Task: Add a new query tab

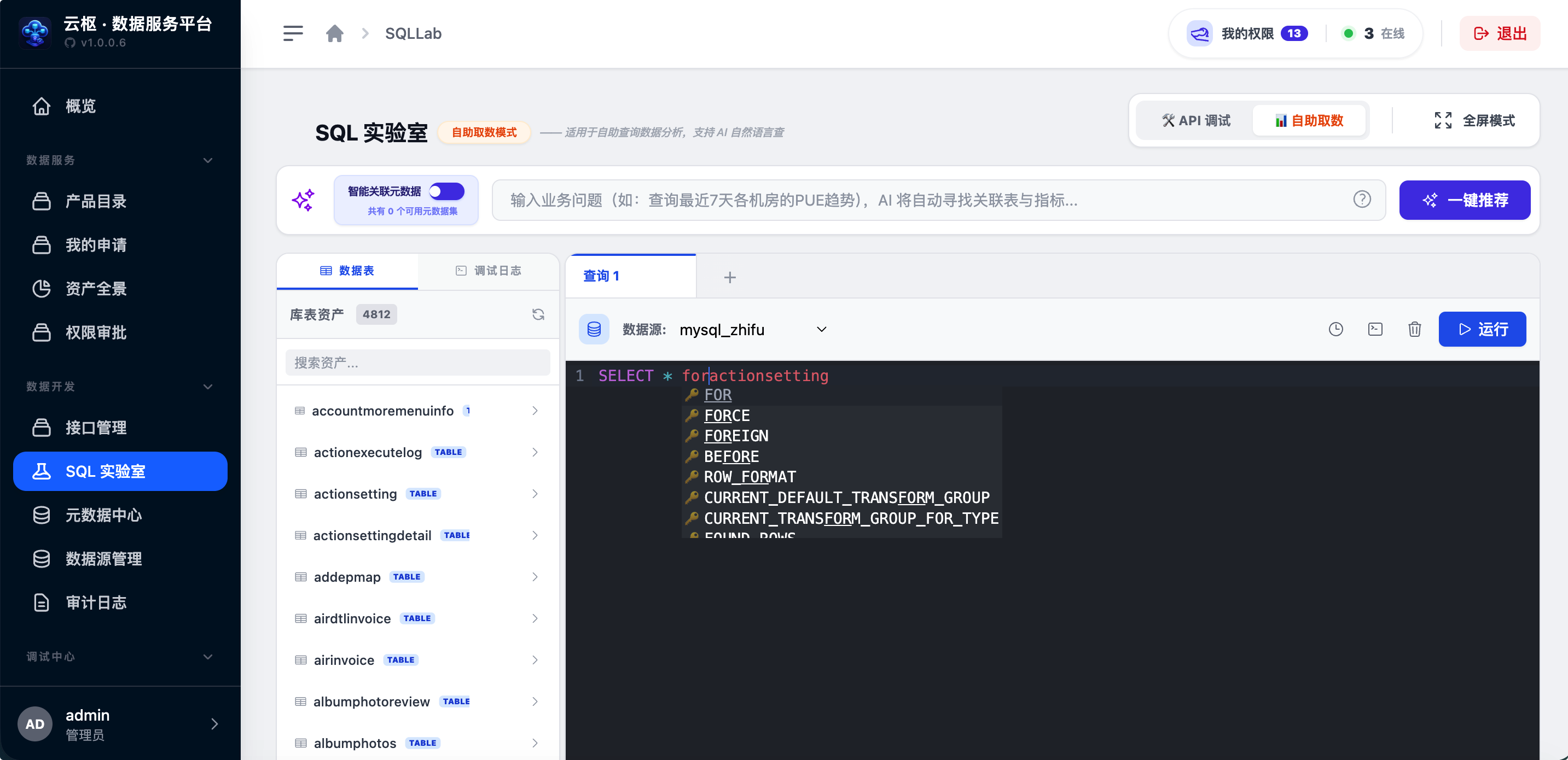Action: coord(730,277)
